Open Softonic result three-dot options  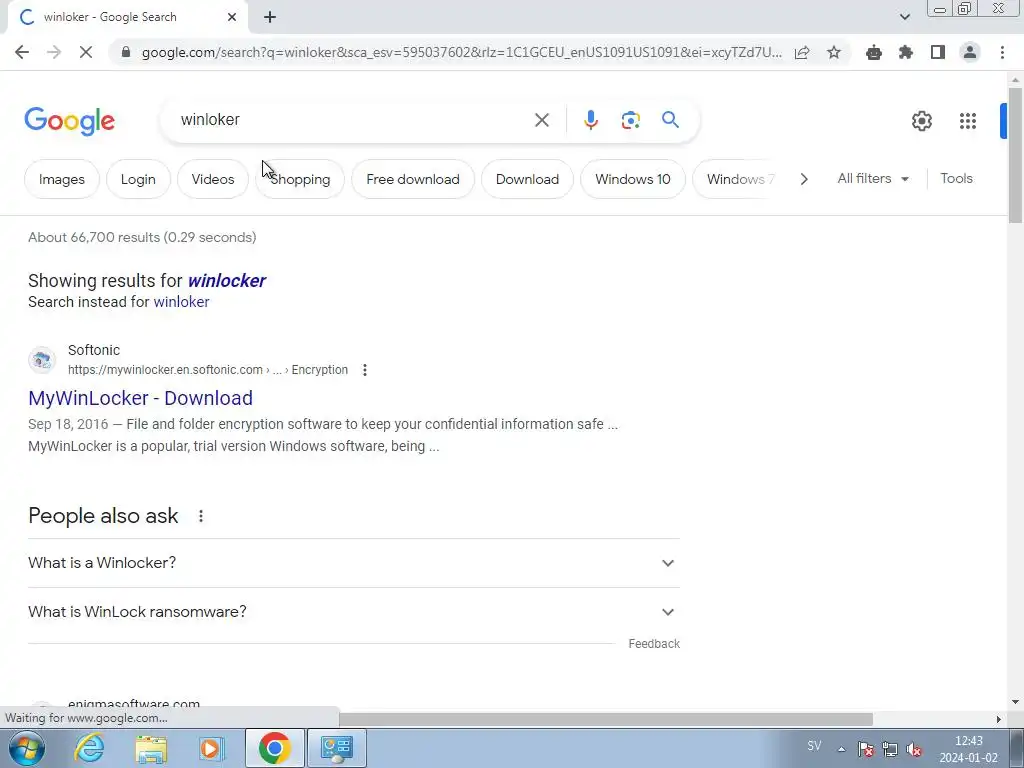pyautogui.click(x=364, y=370)
